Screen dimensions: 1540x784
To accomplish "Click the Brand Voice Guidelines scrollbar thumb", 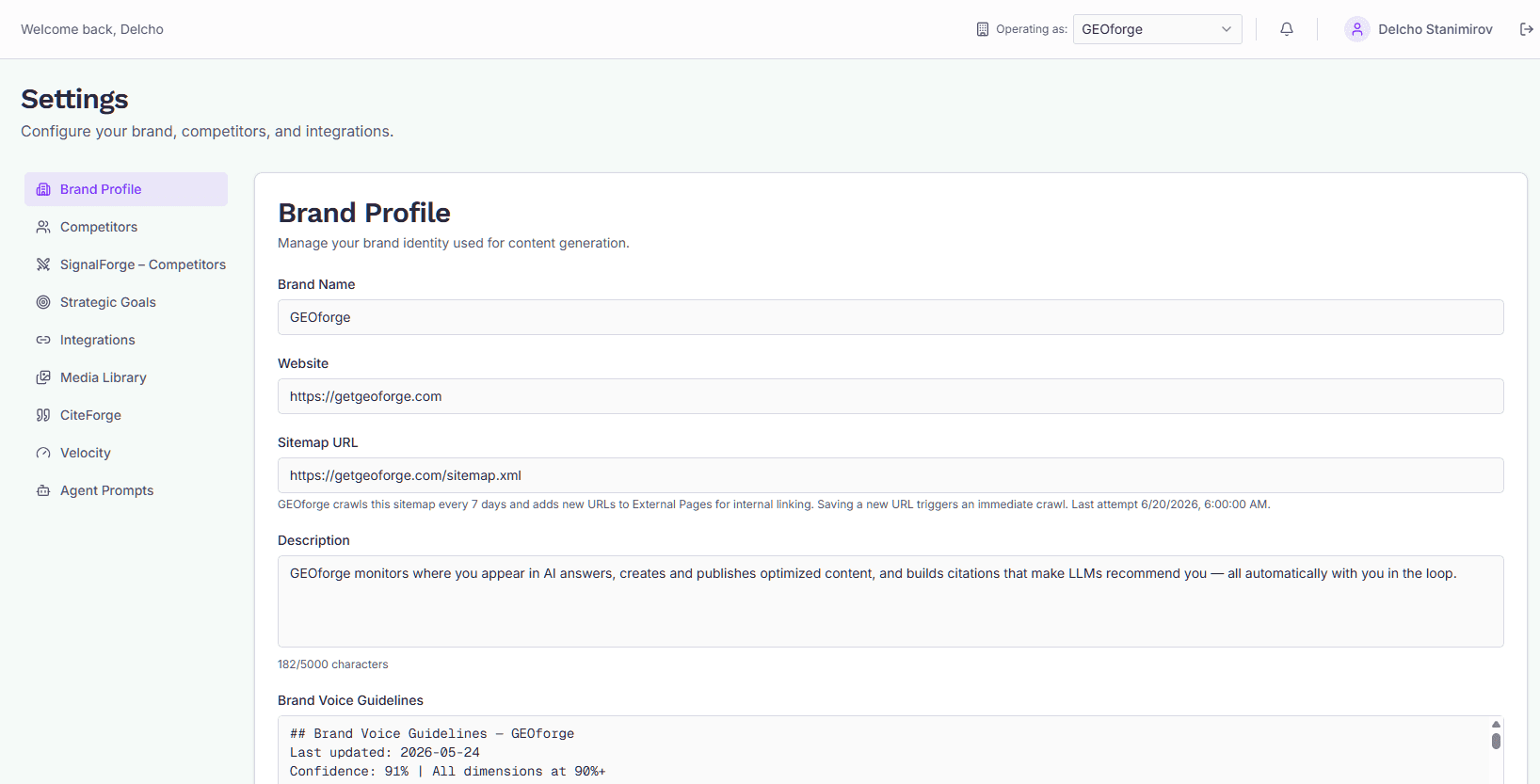I will (x=1496, y=741).
